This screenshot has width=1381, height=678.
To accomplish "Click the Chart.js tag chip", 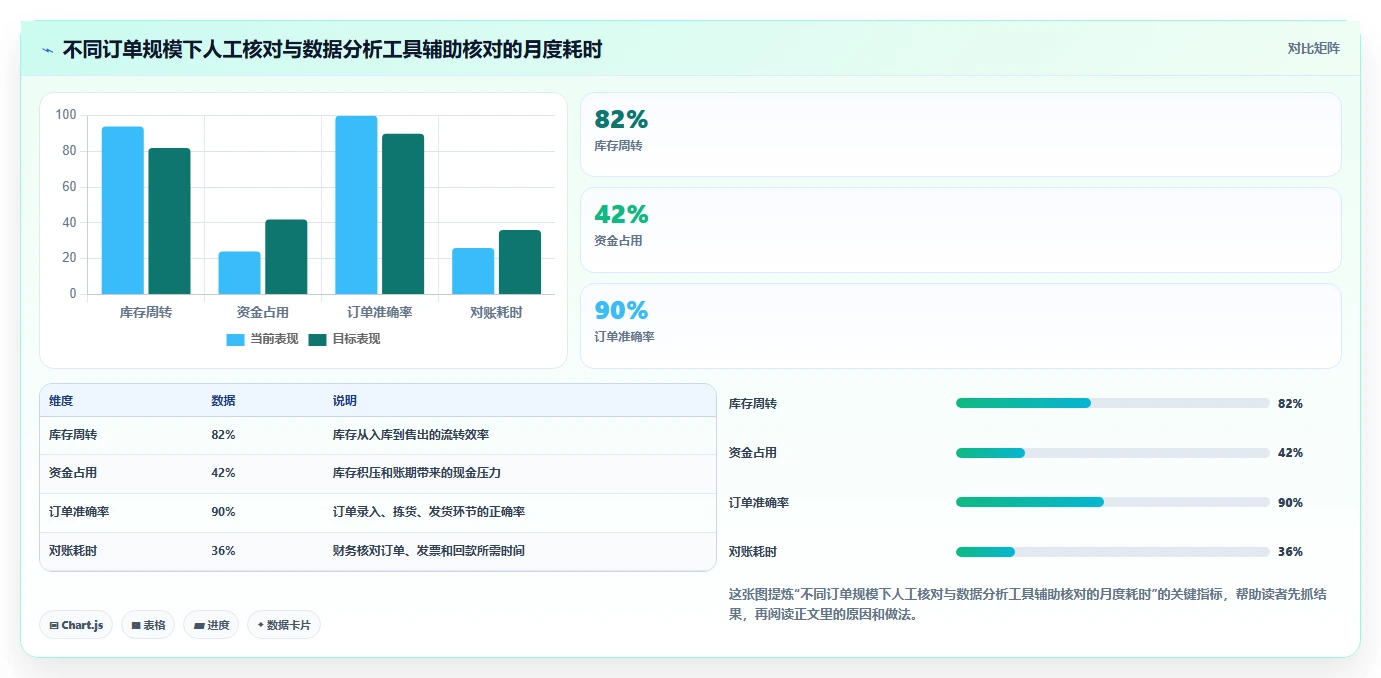I will [x=76, y=625].
